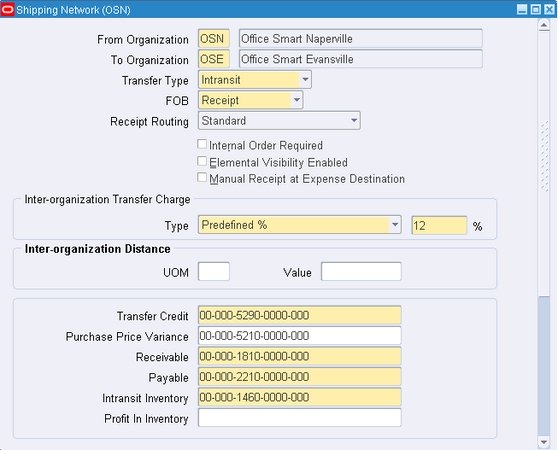Minimize the Shipping Network window

pos(522,9)
